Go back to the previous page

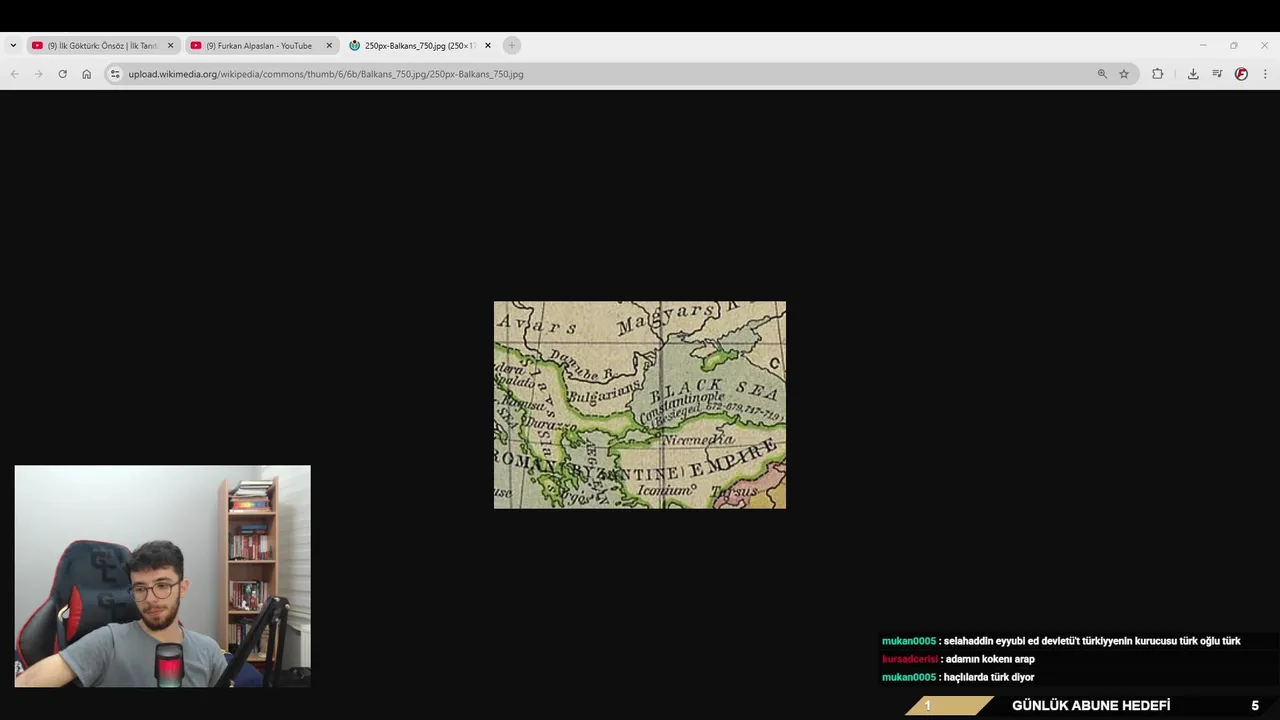tap(14, 74)
